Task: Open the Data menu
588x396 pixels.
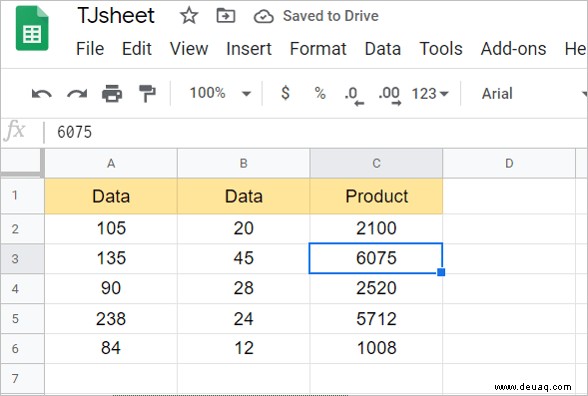Action: coord(383,49)
